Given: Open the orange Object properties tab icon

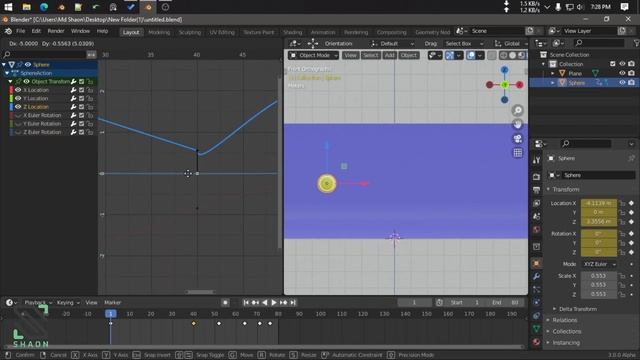Looking at the screenshot, I should coord(536,263).
